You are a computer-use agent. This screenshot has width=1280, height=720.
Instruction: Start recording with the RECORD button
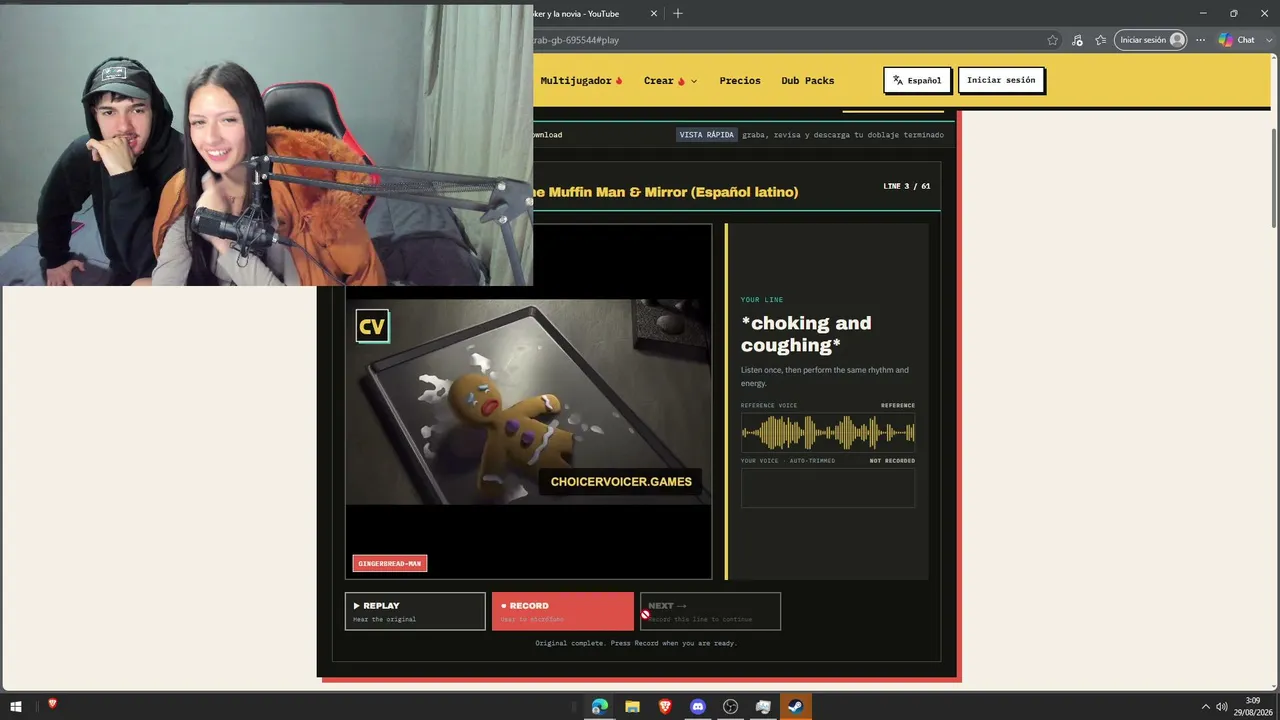coord(562,611)
